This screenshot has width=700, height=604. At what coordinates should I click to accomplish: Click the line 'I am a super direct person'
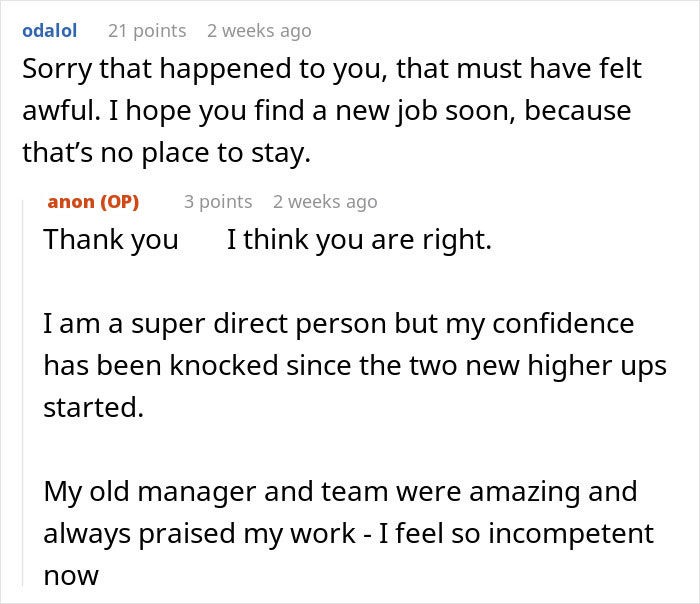[338, 326]
